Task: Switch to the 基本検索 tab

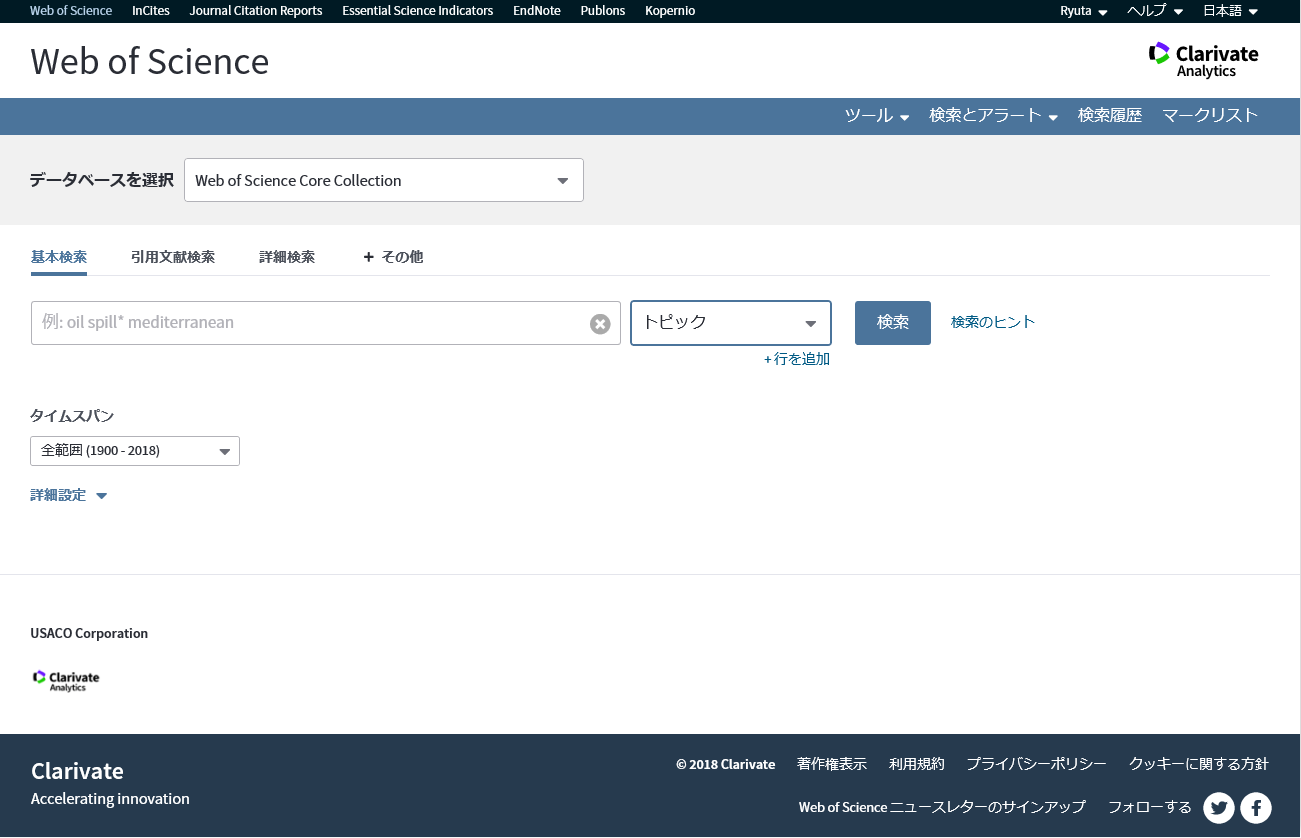Action: [59, 257]
